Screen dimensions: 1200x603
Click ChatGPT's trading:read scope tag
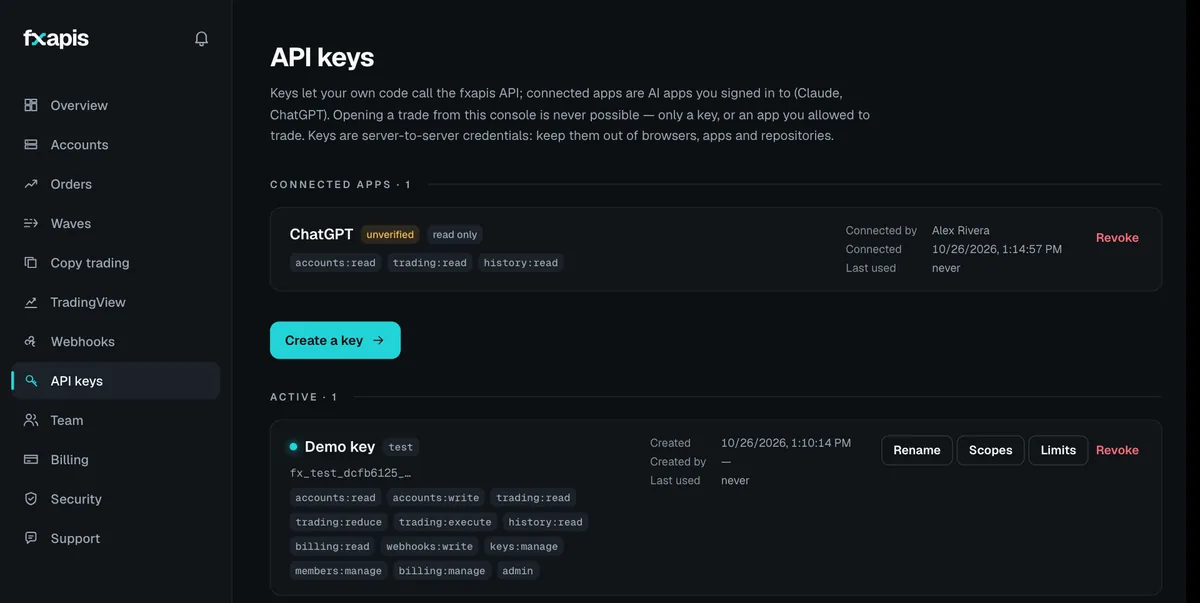(429, 263)
